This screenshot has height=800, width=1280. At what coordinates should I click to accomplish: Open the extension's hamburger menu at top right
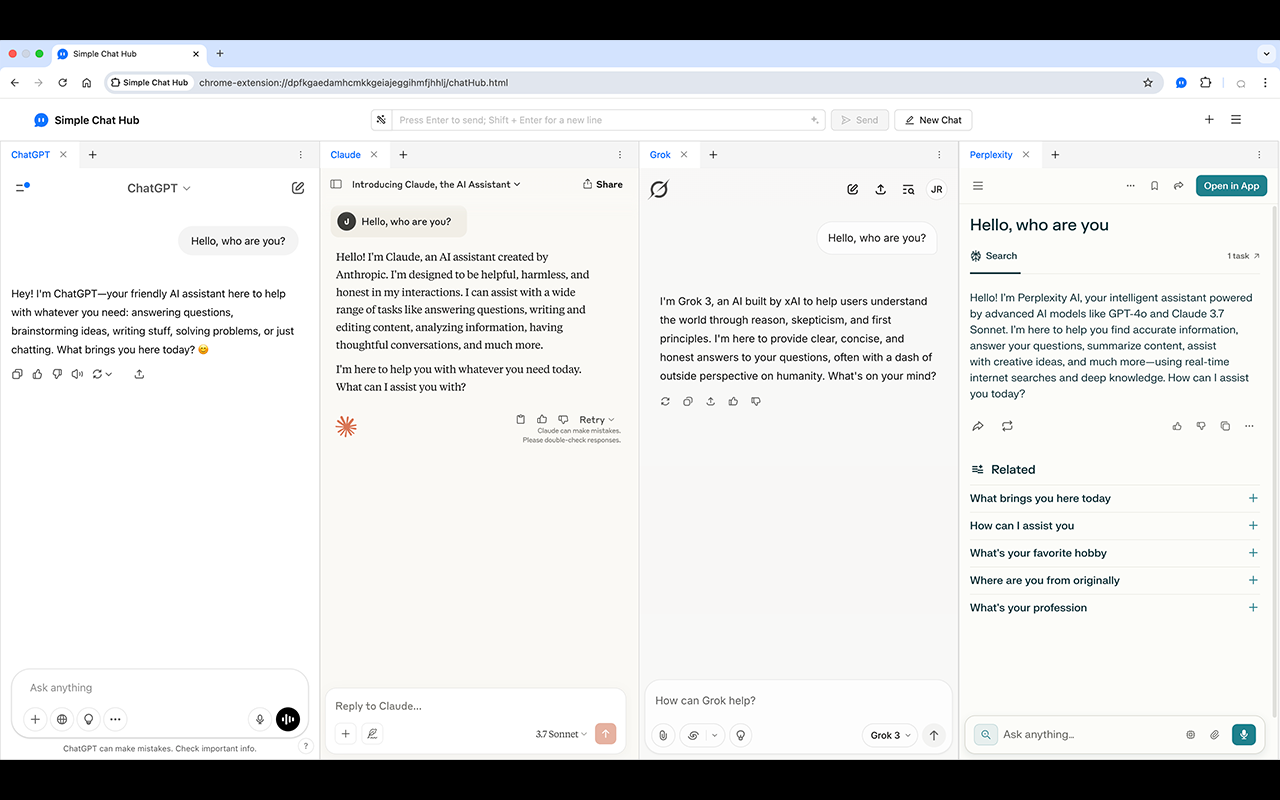1236,120
